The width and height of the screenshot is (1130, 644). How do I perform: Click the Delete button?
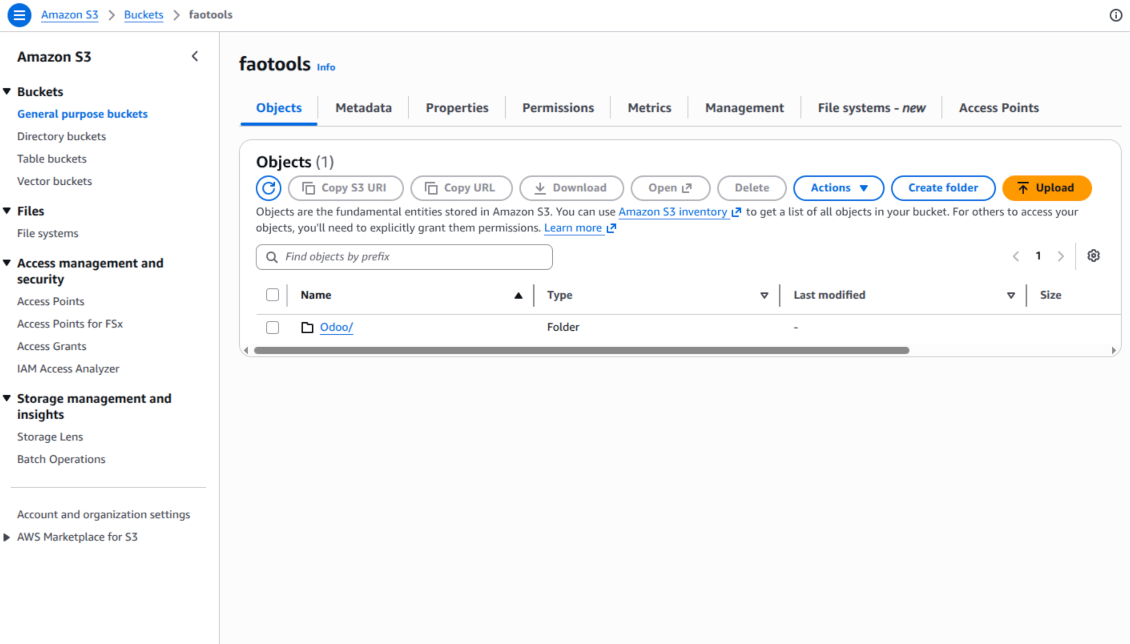[752, 188]
